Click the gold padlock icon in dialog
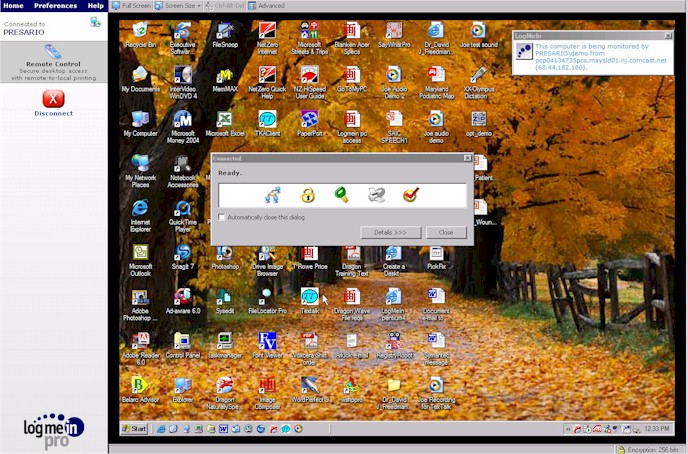This screenshot has height=454, width=688. tap(308, 195)
